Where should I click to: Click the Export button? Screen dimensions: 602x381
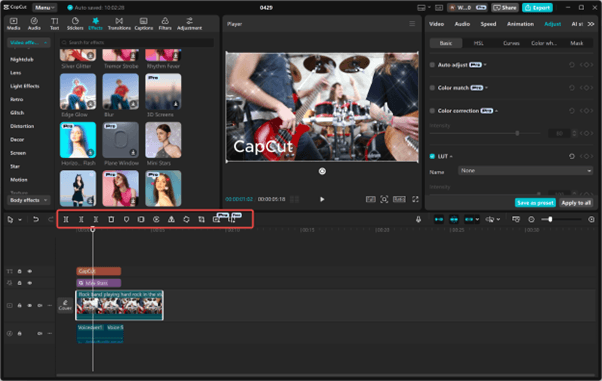tap(538, 8)
